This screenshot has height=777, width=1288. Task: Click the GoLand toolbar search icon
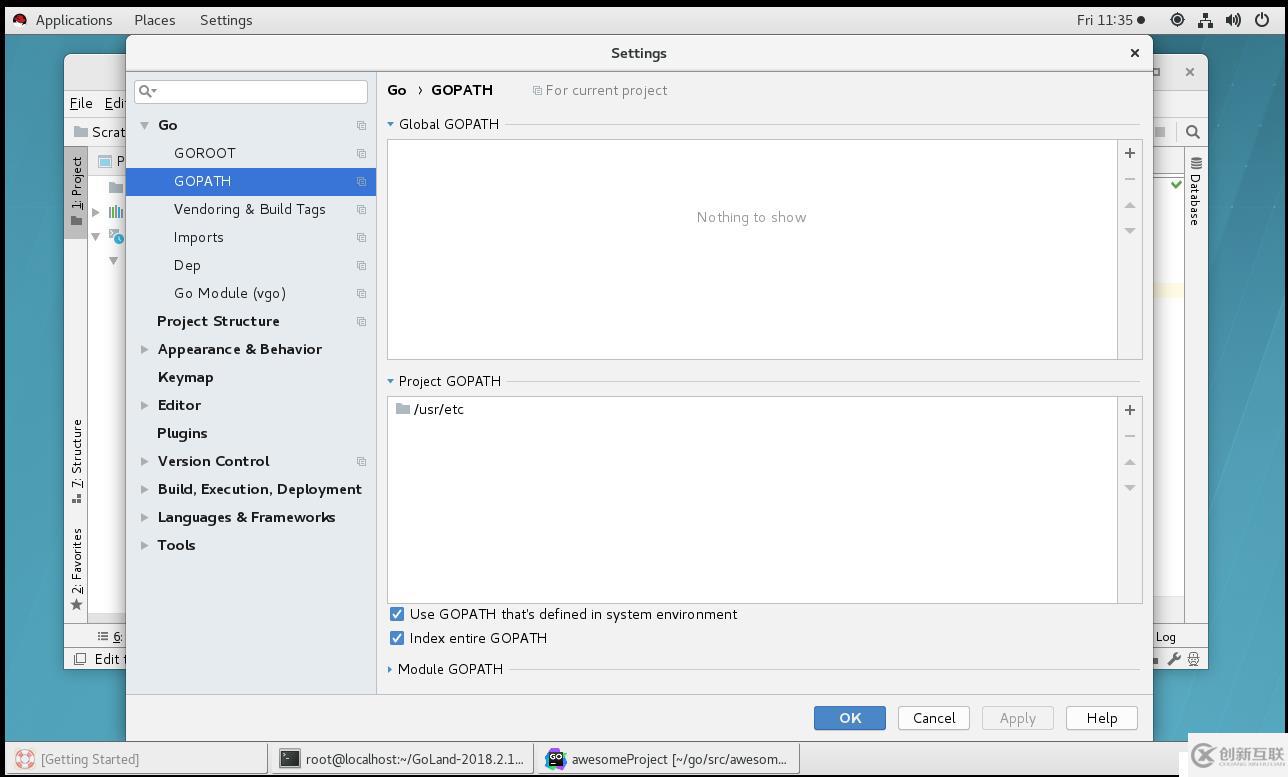pyautogui.click(x=1192, y=132)
